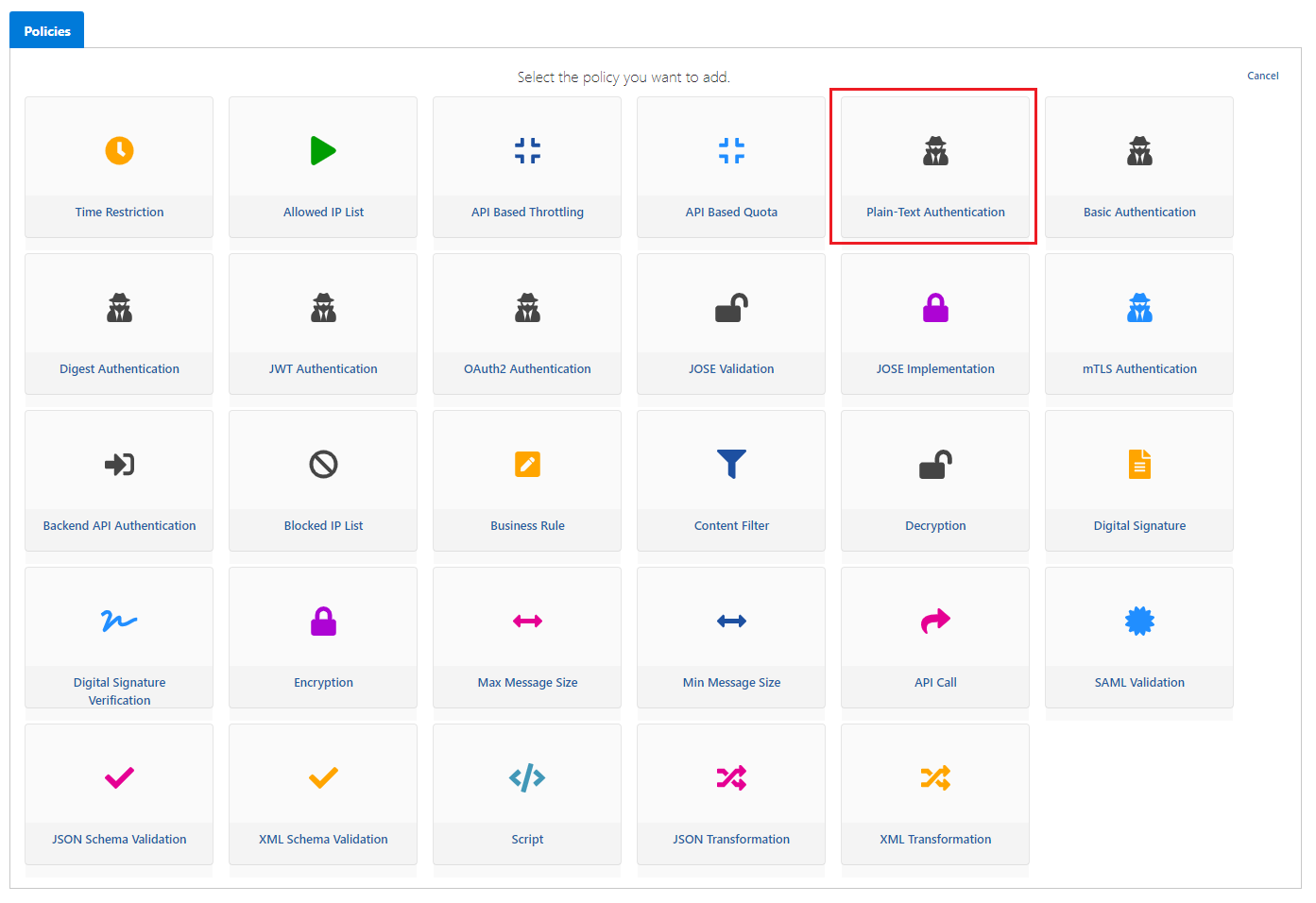Click the orange clock Time Restriction icon
Screen dimensions: 1316x903
click(x=119, y=150)
